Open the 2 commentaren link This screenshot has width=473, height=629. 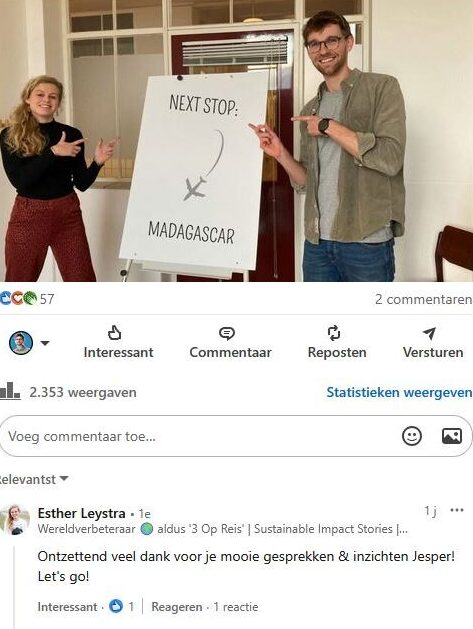click(x=424, y=299)
